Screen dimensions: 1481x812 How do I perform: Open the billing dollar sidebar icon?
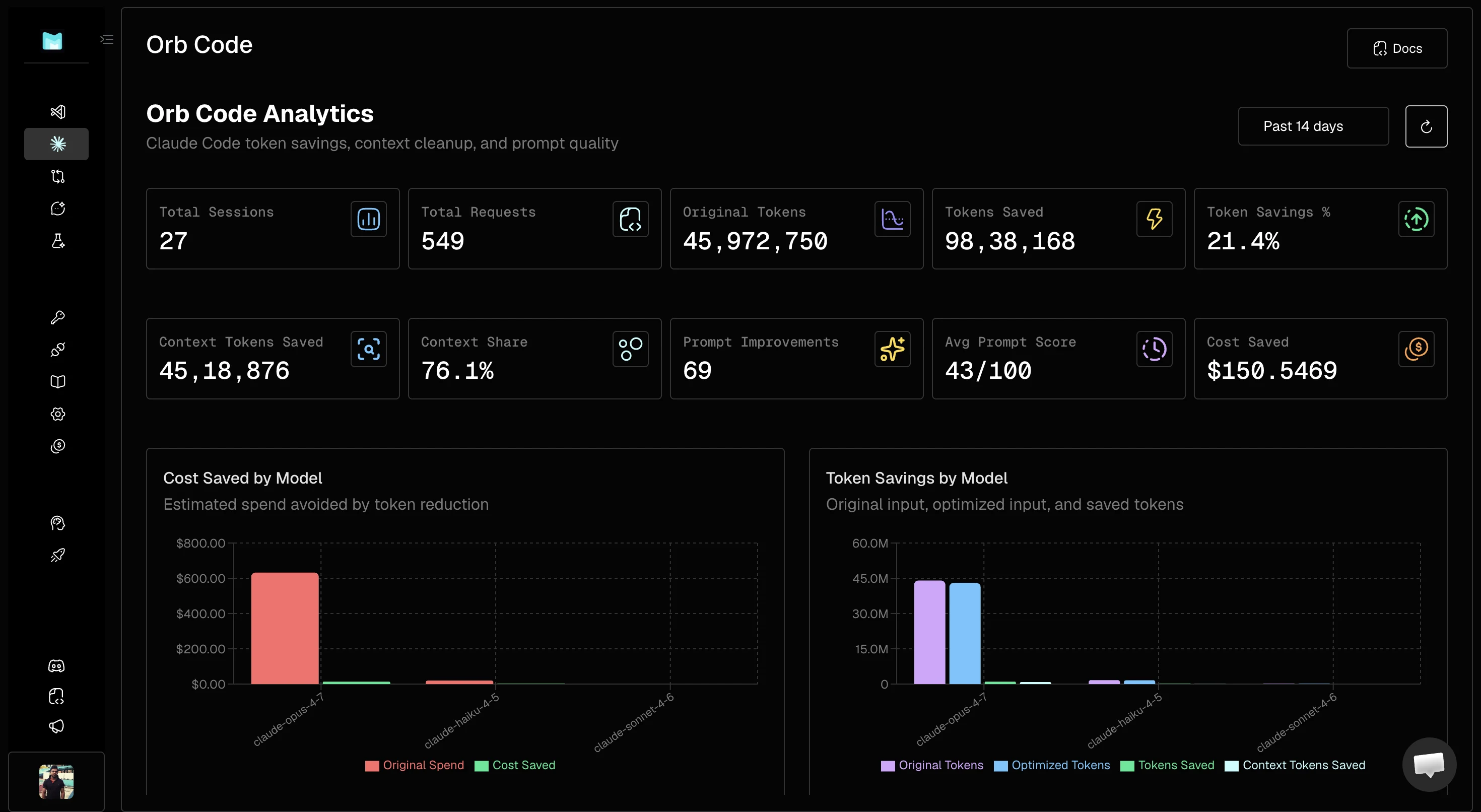(57, 446)
